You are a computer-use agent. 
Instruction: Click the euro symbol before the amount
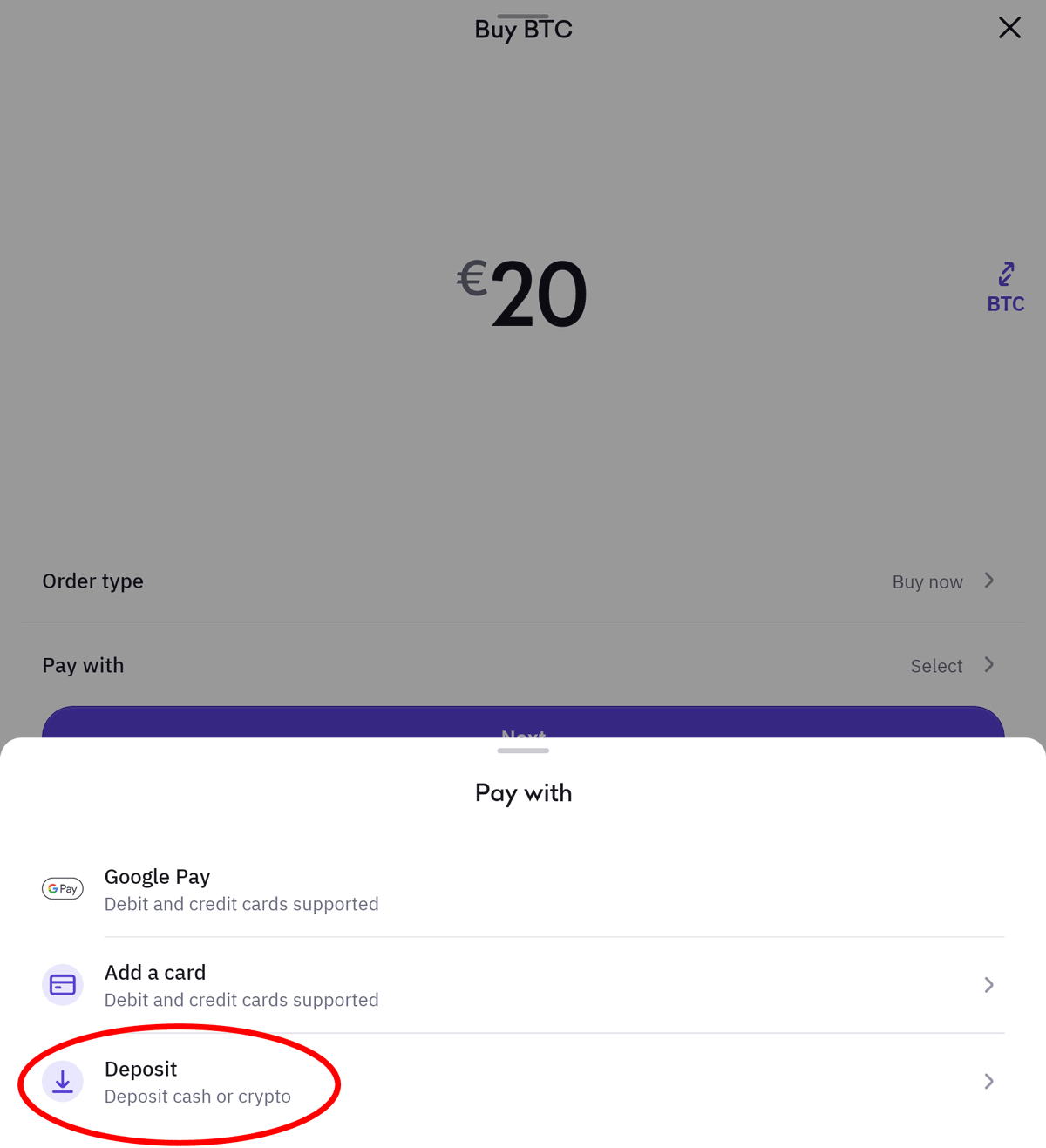click(472, 279)
